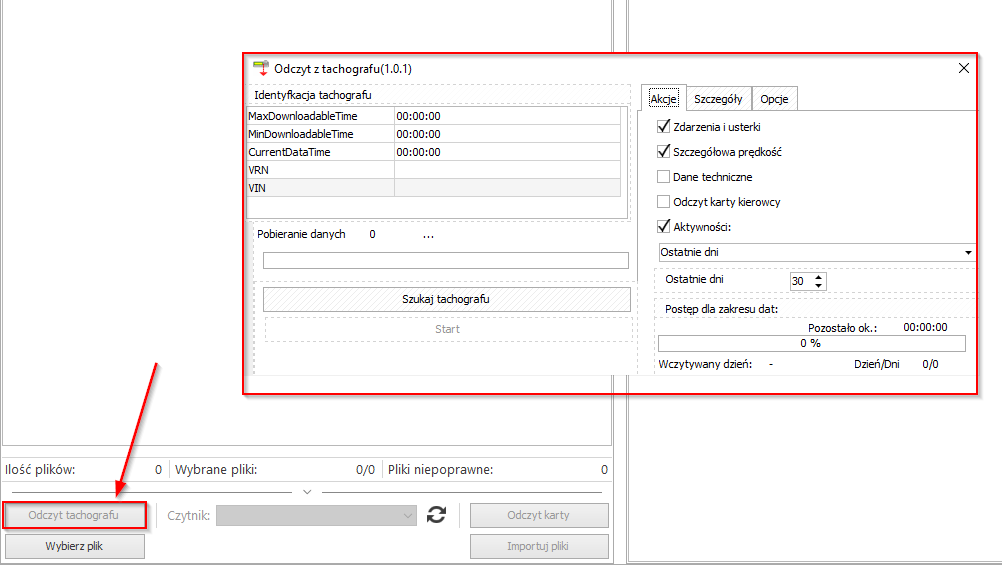Click the refresh card readers icon
The image size is (1002, 565).
point(436,515)
